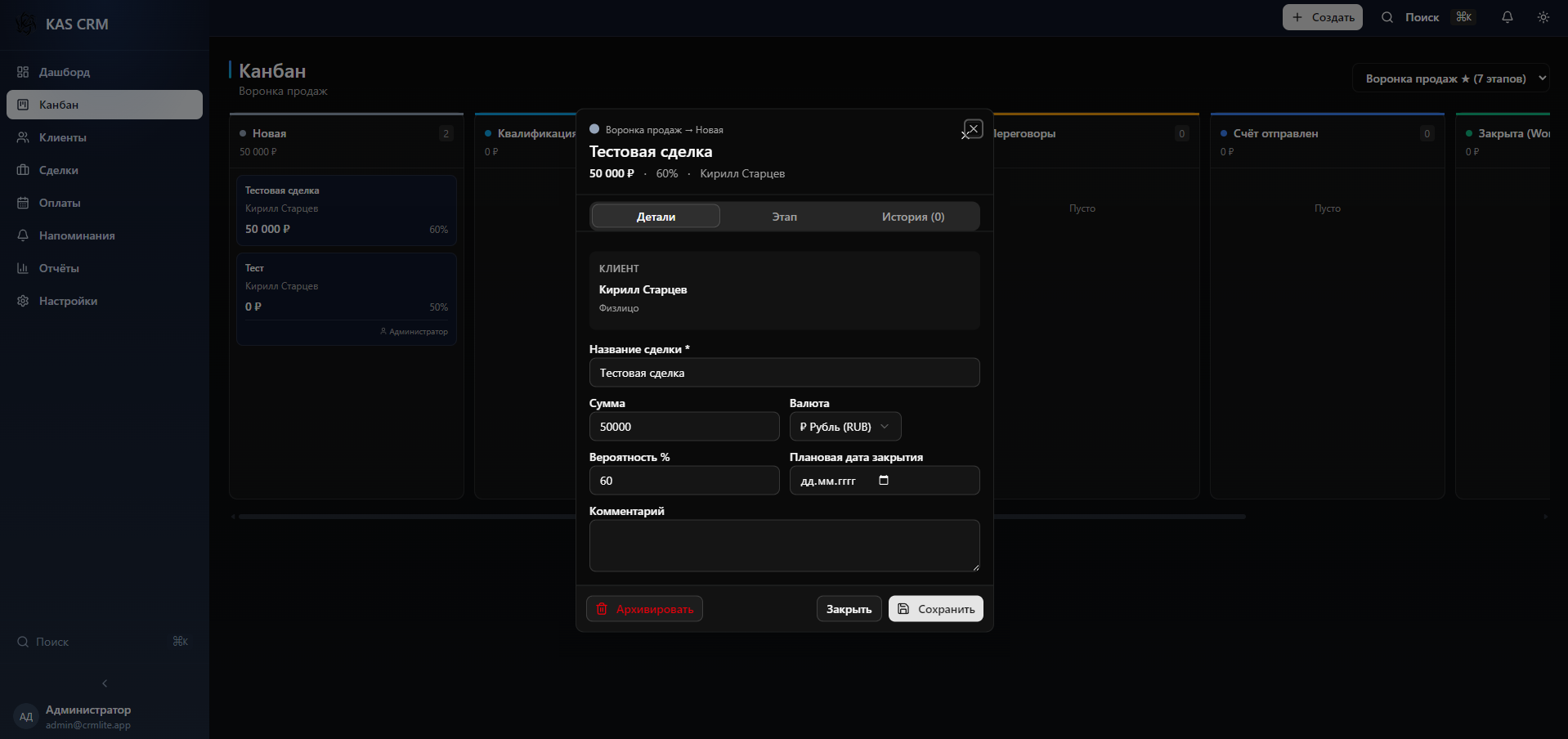Viewport: 1568px width, 739px height.
Task: Open Отчёты in the sidebar
Action: tap(105, 268)
